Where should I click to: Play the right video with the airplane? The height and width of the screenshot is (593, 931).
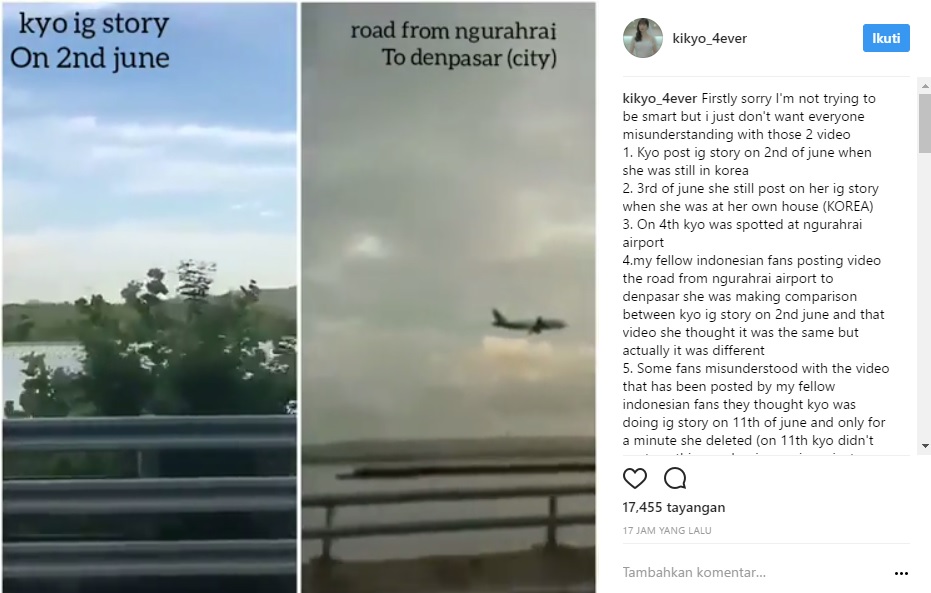coord(448,297)
